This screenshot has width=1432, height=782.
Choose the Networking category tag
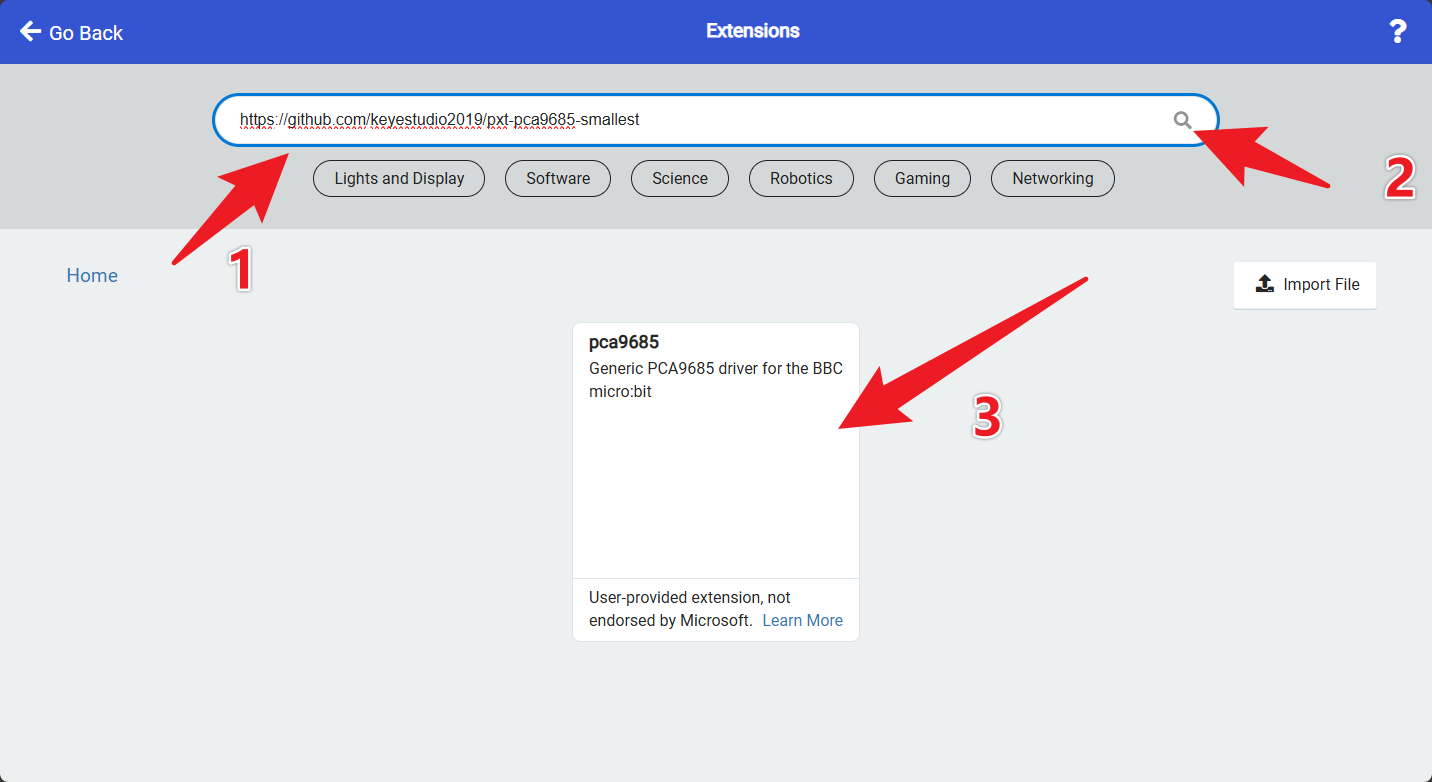pyautogui.click(x=1053, y=178)
